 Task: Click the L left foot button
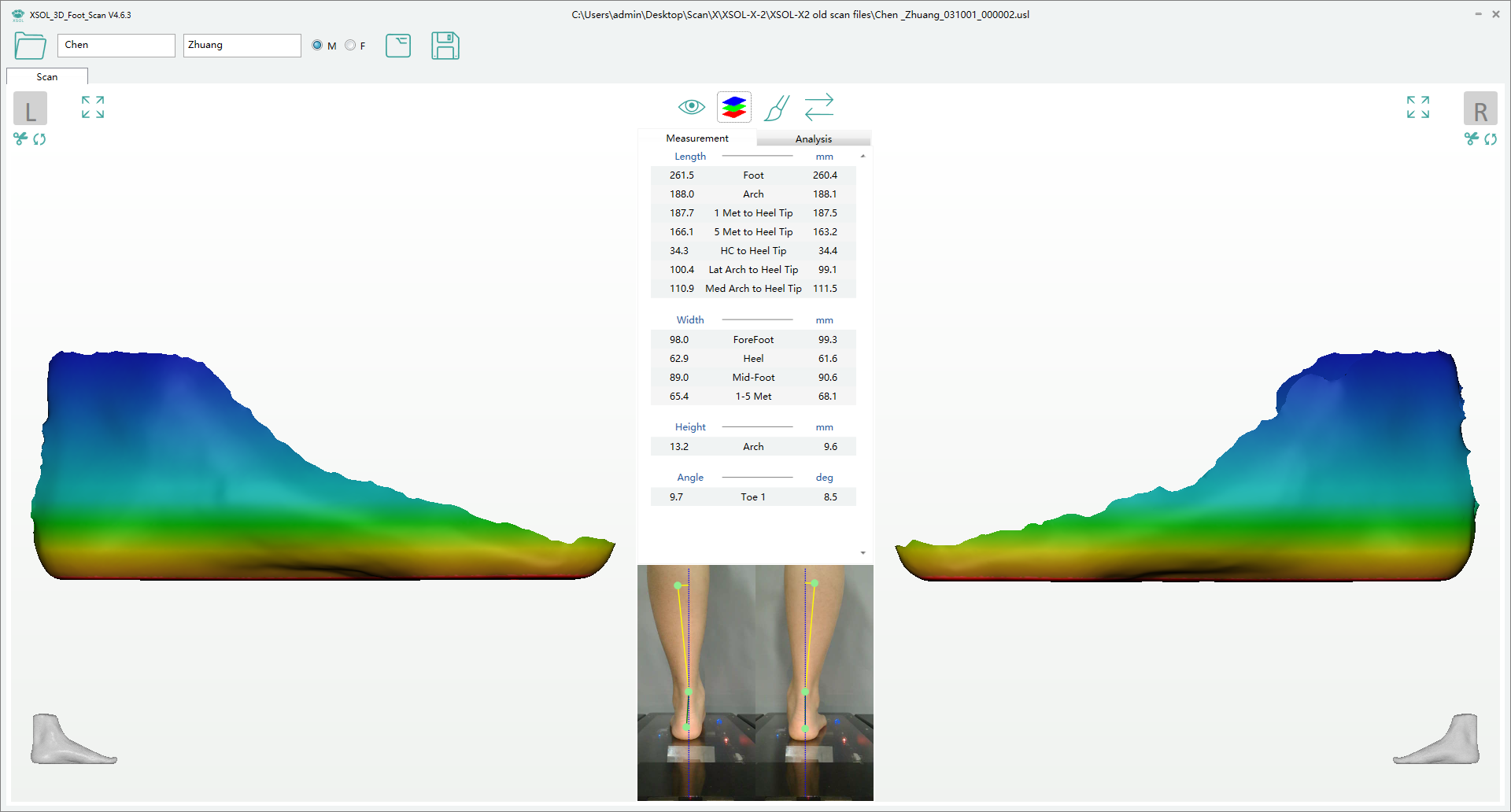tap(30, 109)
